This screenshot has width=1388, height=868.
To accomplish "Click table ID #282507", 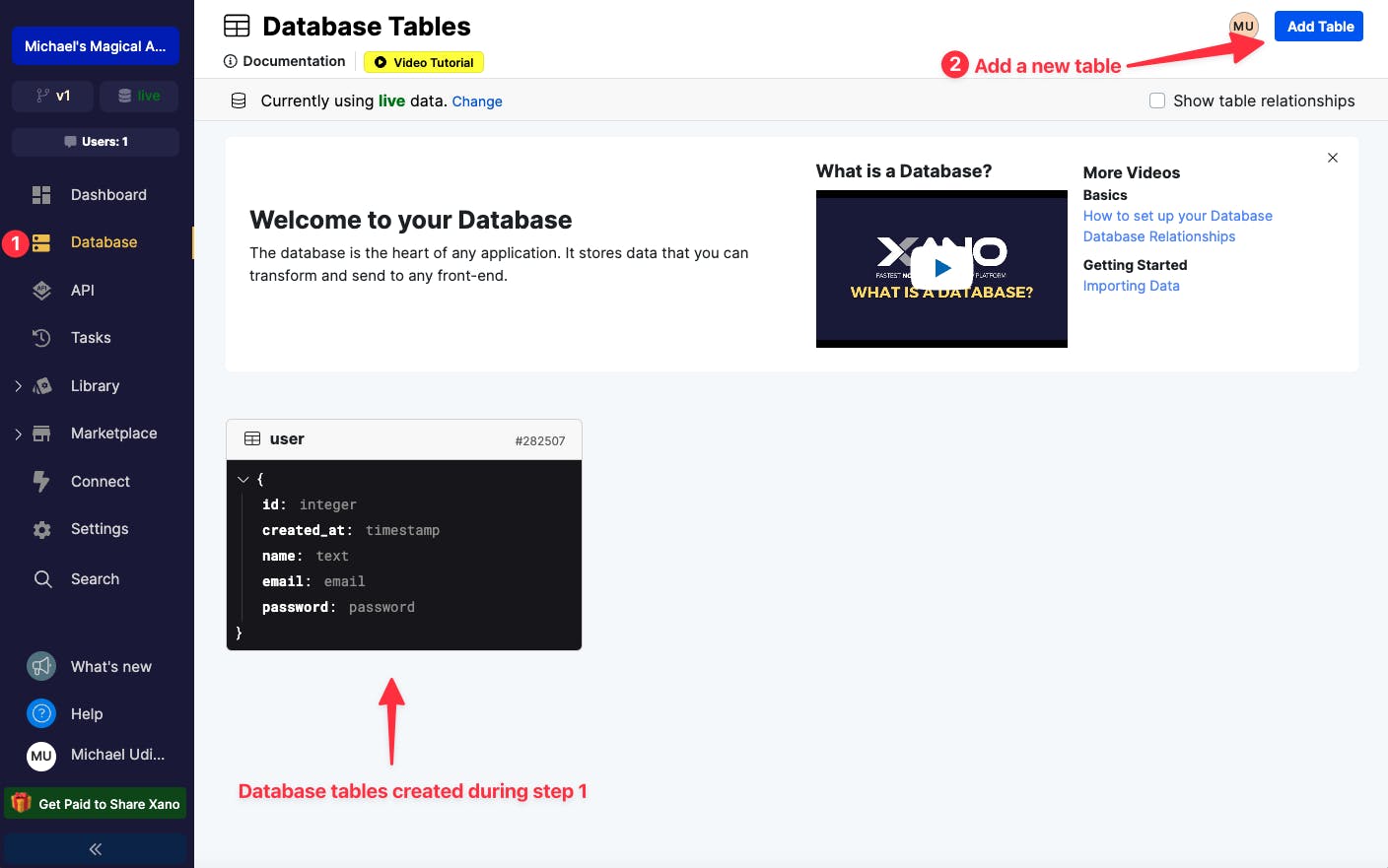I will click(x=540, y=441).
